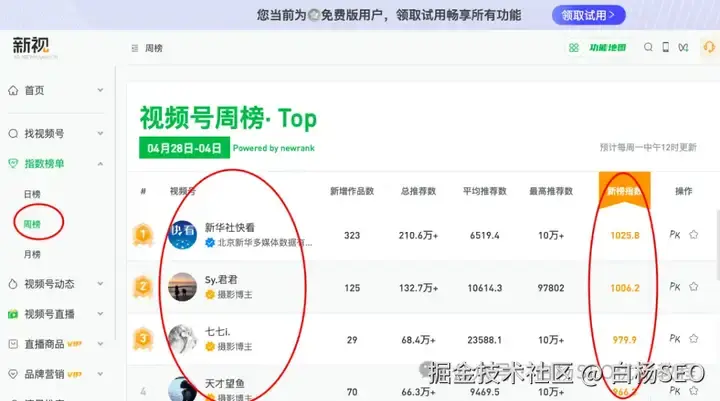The height and width of the screenshot is (401, 720).
Task: Click the 视频号动态 flame icon
Action: (13, 284)
